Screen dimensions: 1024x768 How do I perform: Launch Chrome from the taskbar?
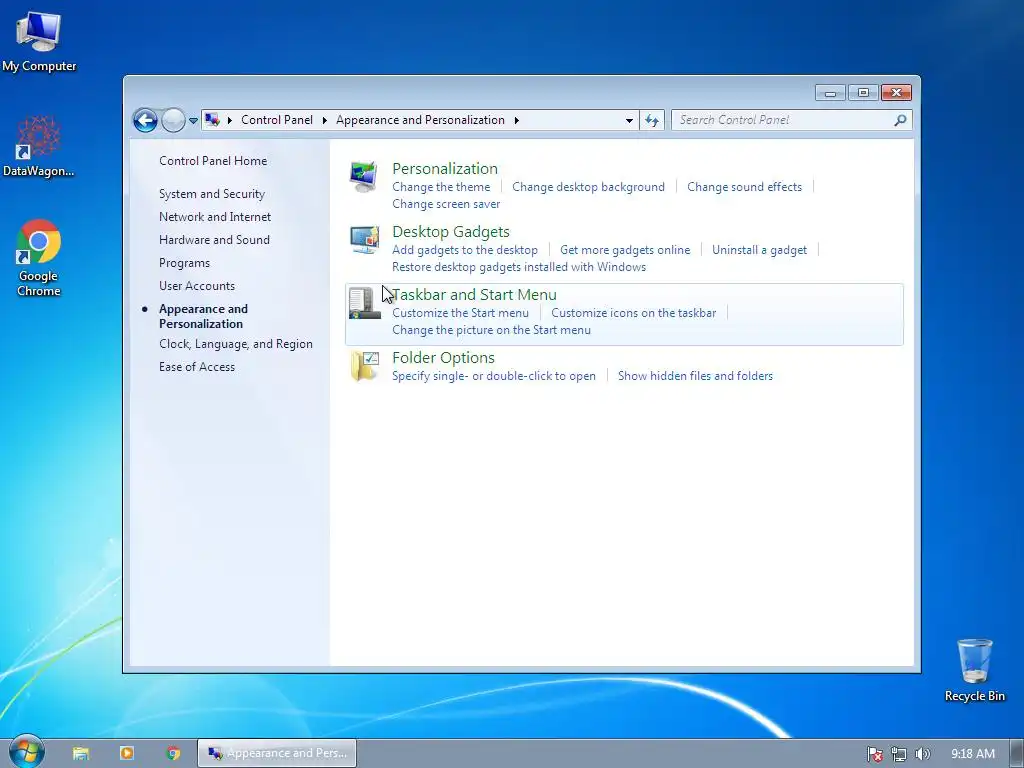pos(173,753)
